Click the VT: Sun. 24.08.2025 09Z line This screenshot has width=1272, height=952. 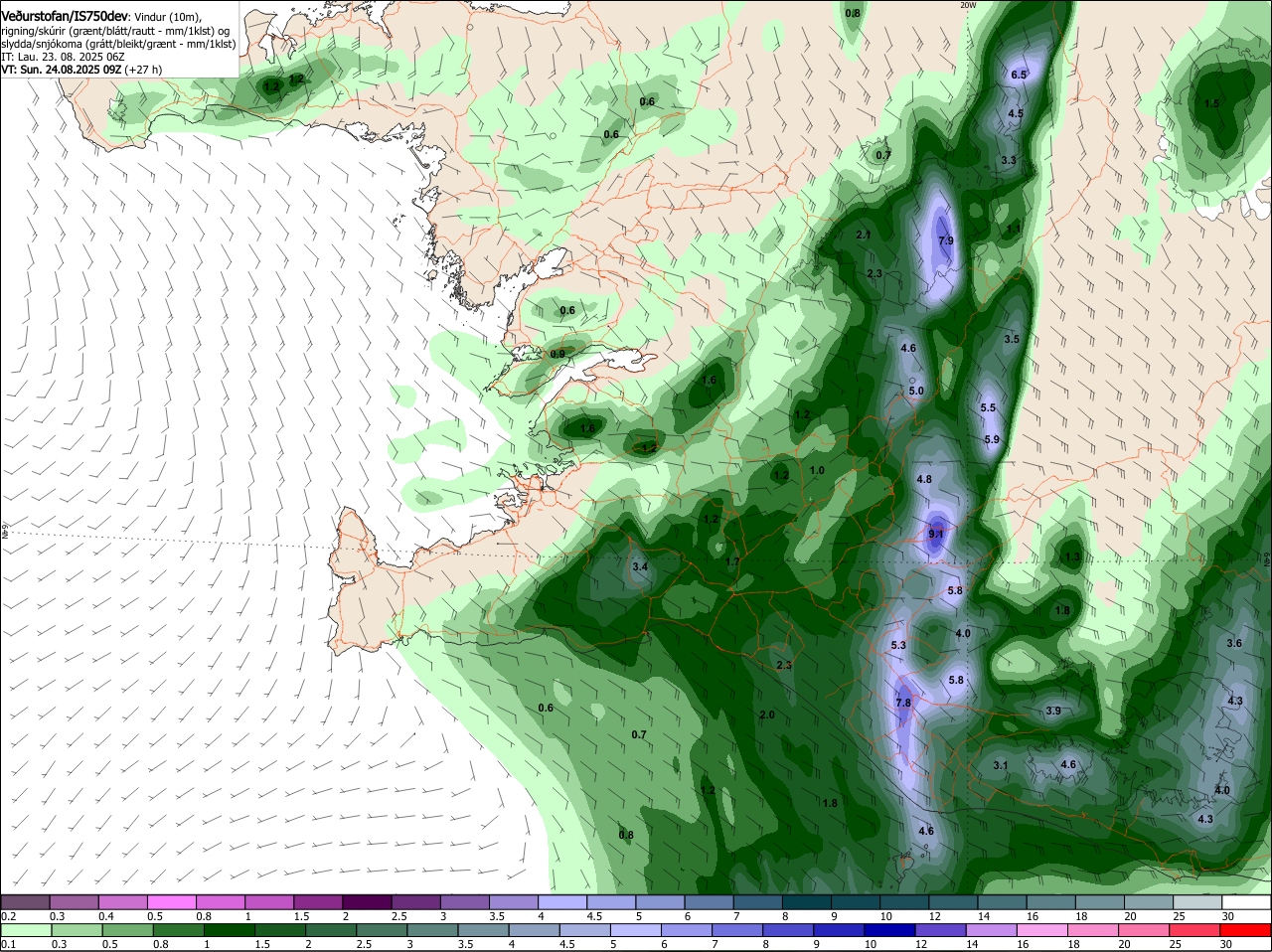(x=81, y=70)
